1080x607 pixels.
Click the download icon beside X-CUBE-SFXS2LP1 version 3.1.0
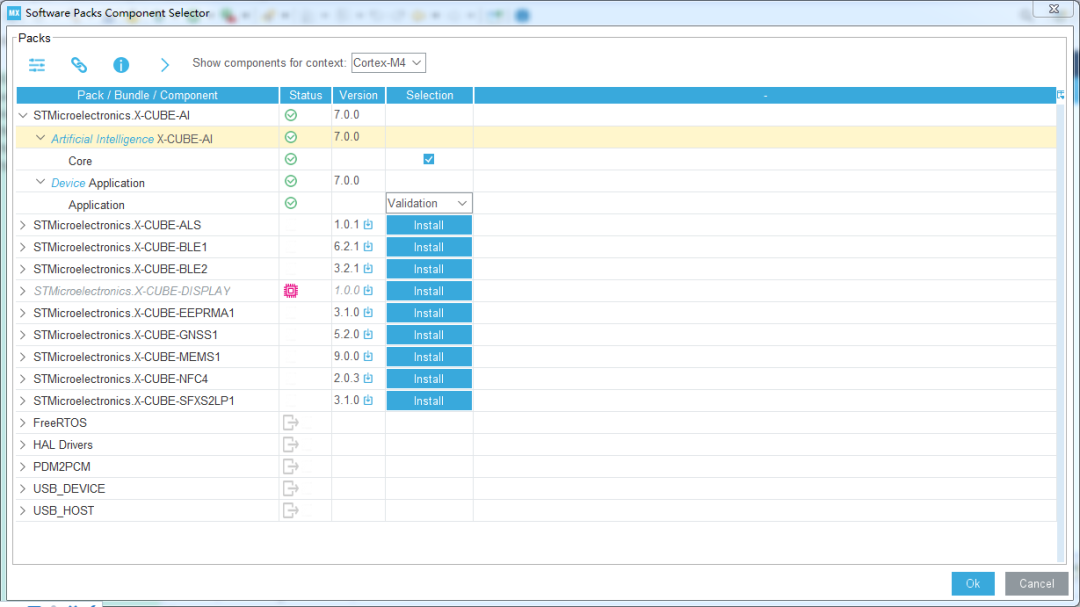coord(368,400)
